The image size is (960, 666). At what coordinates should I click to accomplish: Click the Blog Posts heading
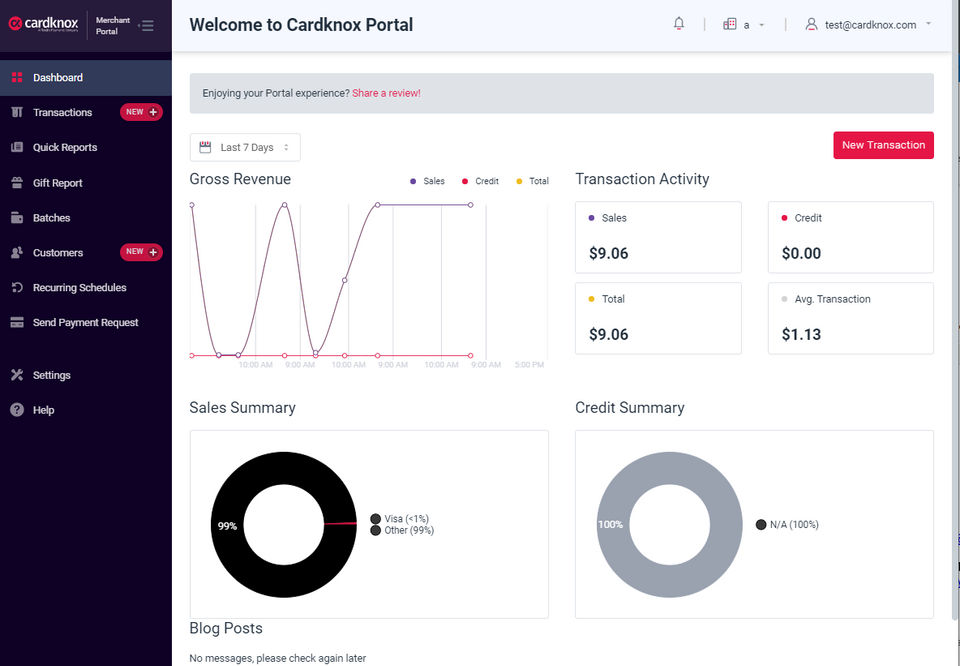[226, 628]
